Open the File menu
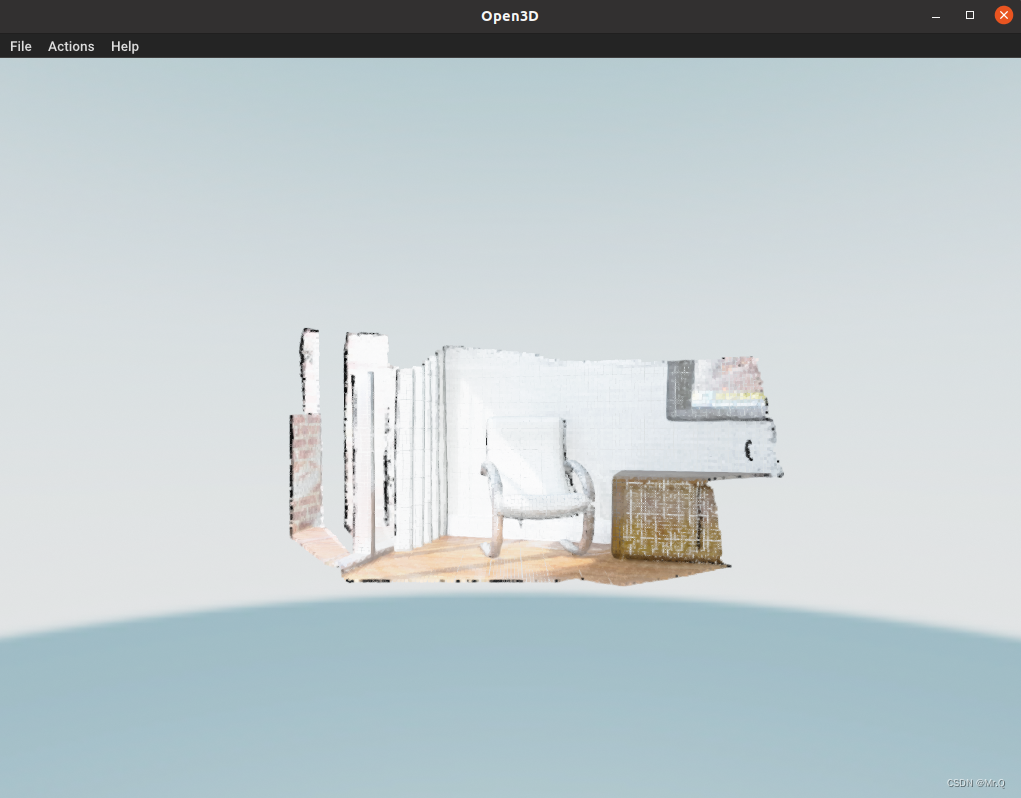The width and height of the screenshot is (1021, 798). pos(20,46)
